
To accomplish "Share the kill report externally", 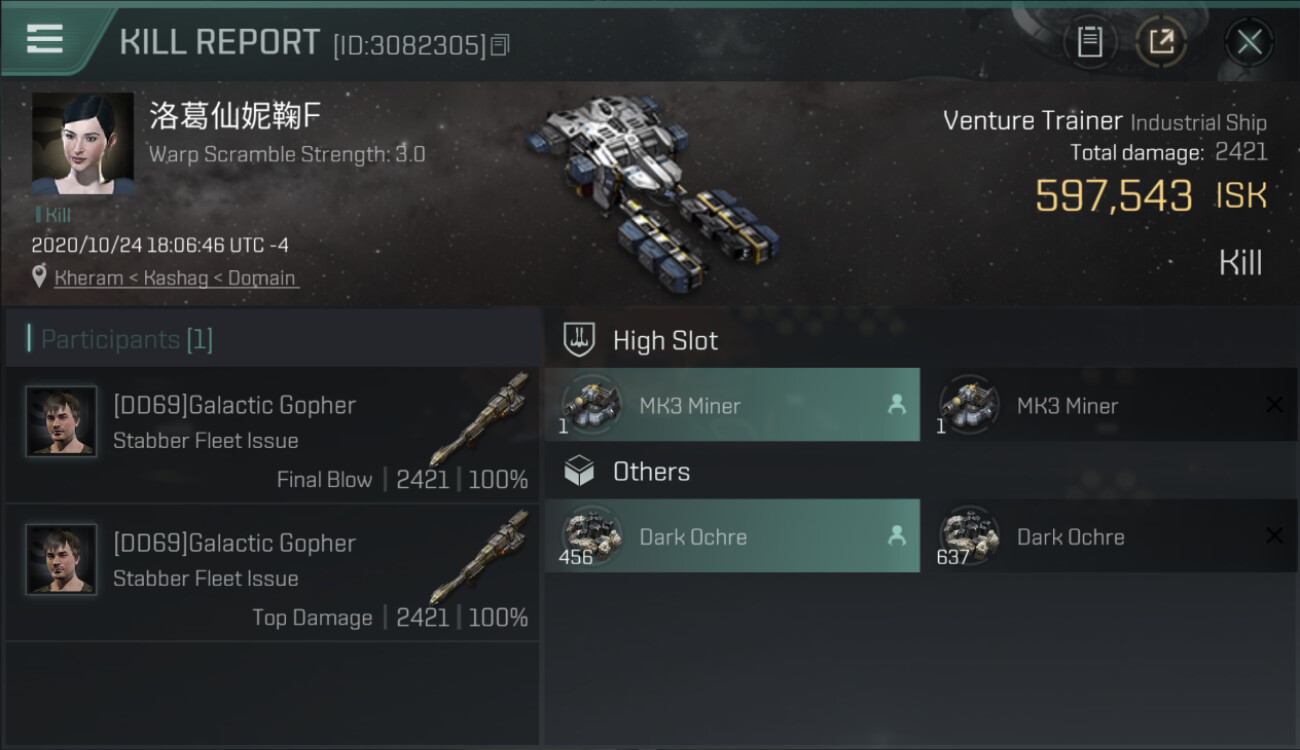I will (x=1161, y=42).
